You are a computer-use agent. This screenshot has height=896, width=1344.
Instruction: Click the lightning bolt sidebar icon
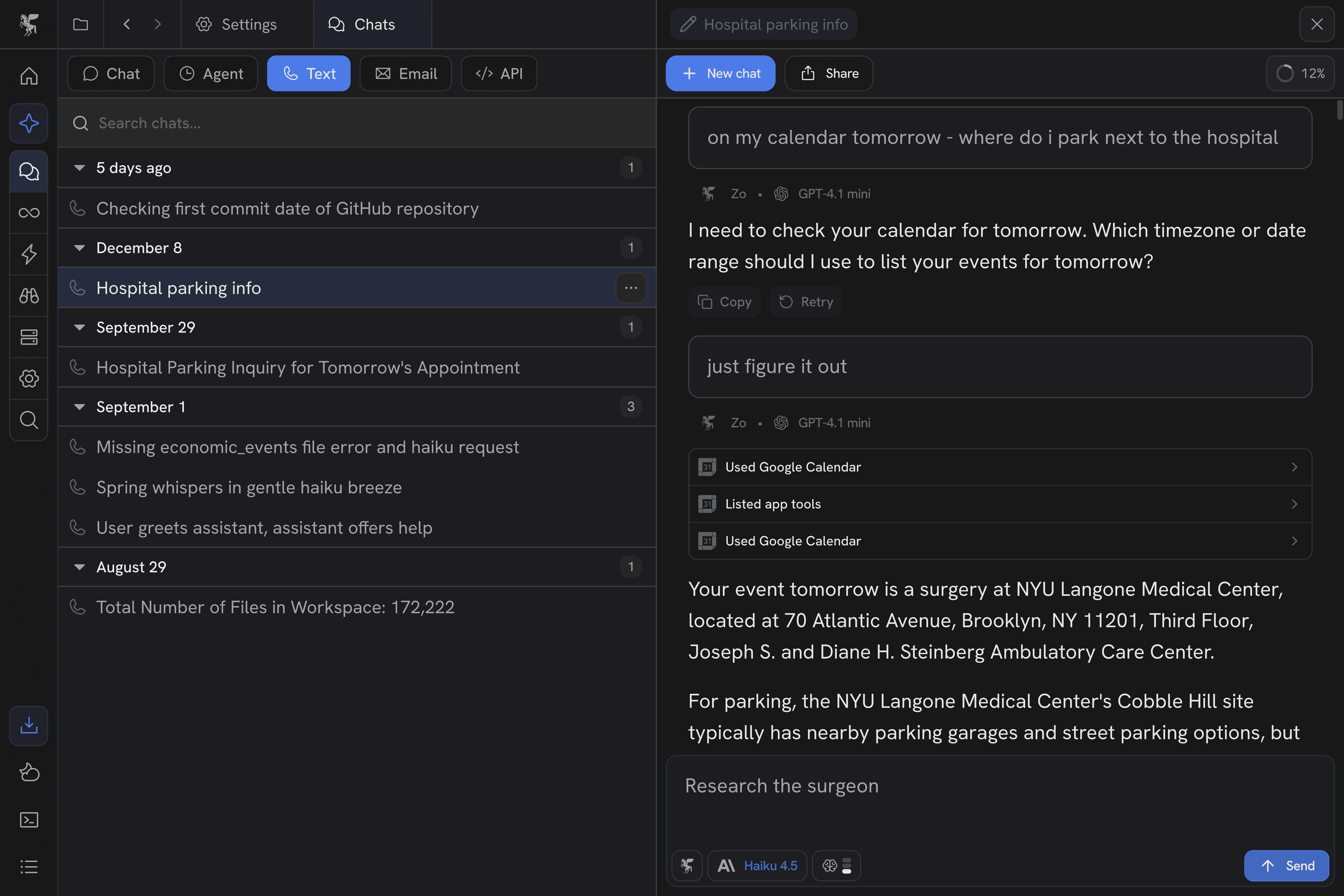click(x=29, y=254)
